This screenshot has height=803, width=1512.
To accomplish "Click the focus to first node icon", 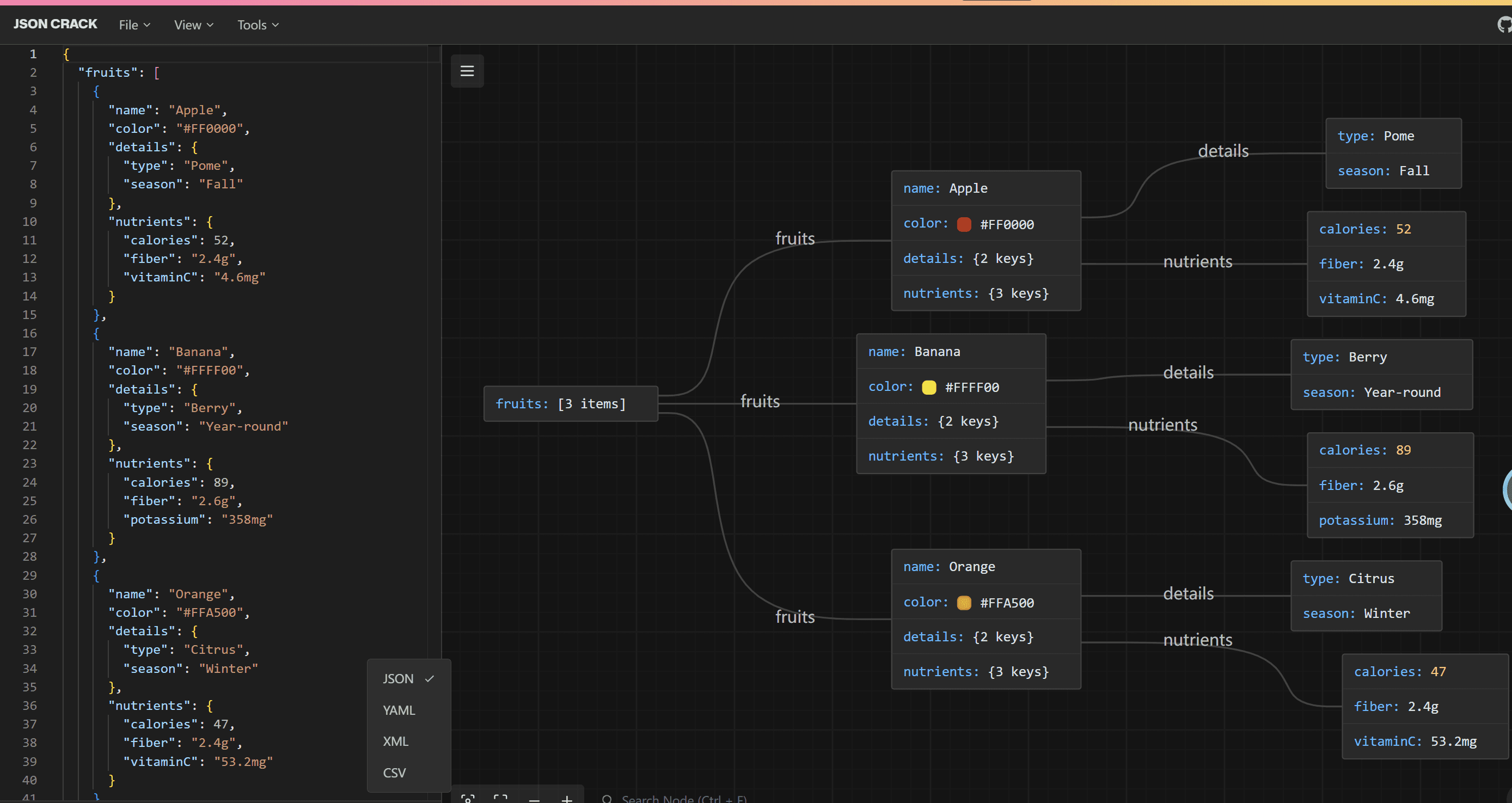I will coord(468,798).
